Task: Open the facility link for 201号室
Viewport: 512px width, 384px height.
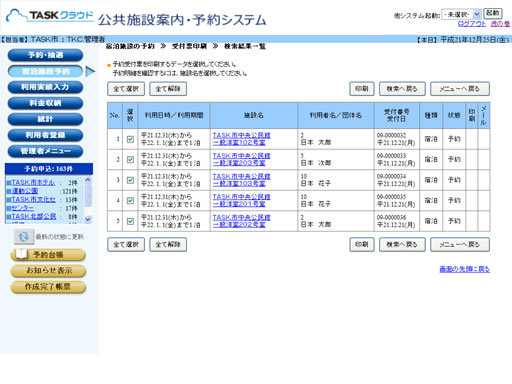Action: [242, 200]
